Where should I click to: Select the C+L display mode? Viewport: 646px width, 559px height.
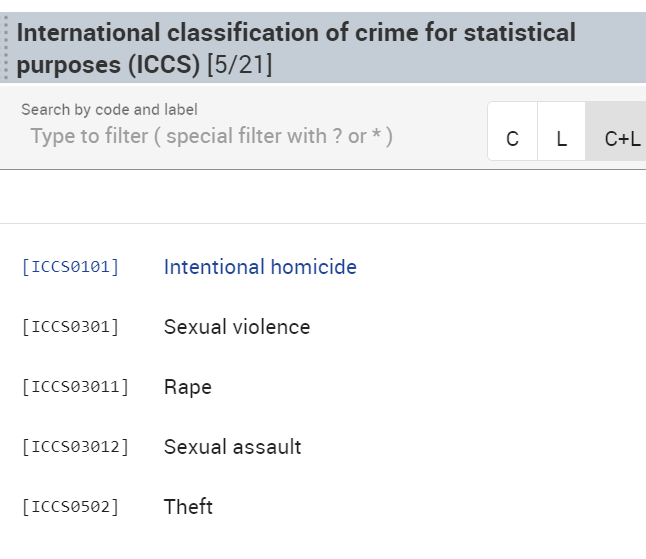click(621, 139)
